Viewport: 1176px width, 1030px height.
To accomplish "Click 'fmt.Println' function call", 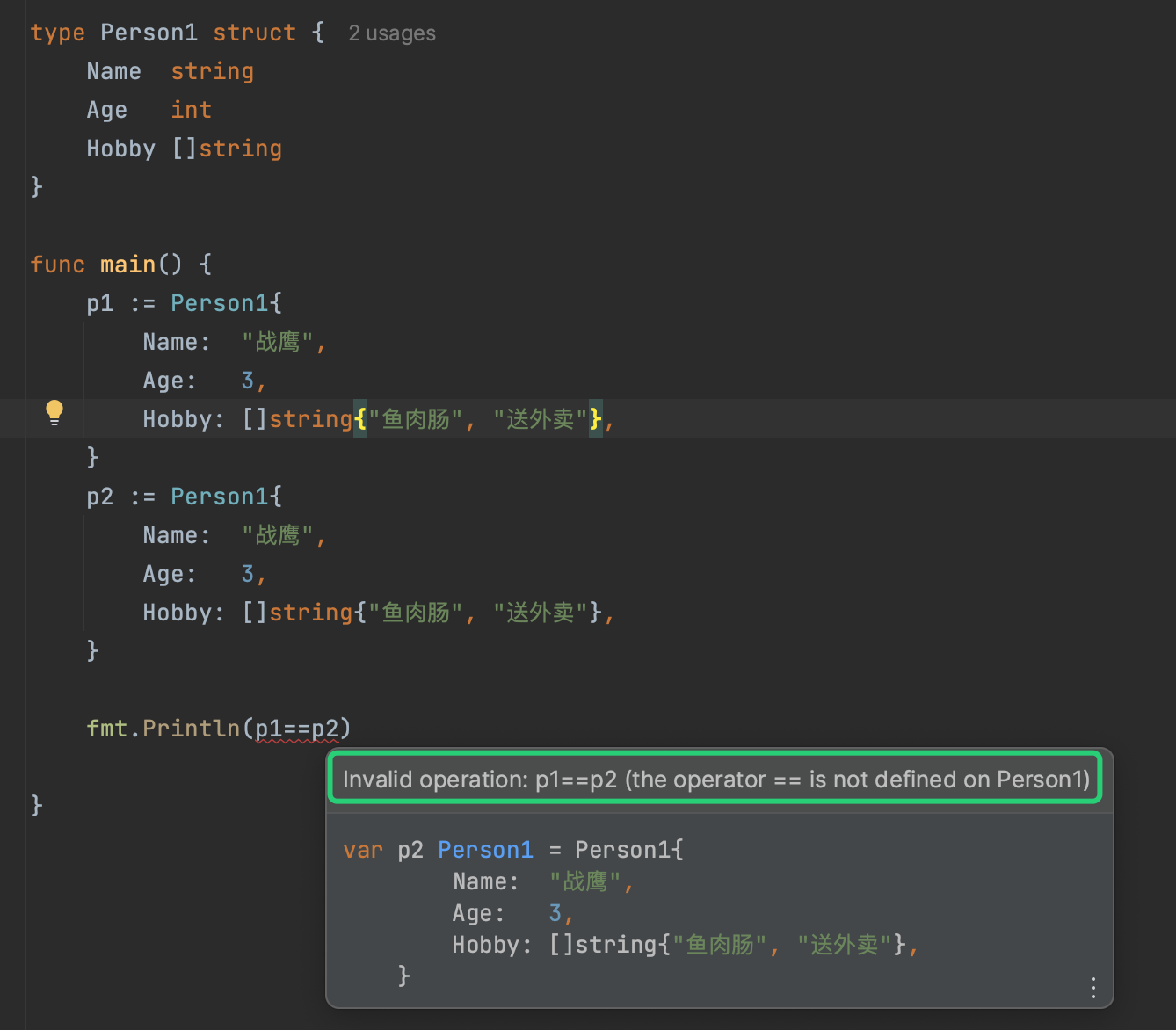I will click(163, 729).
